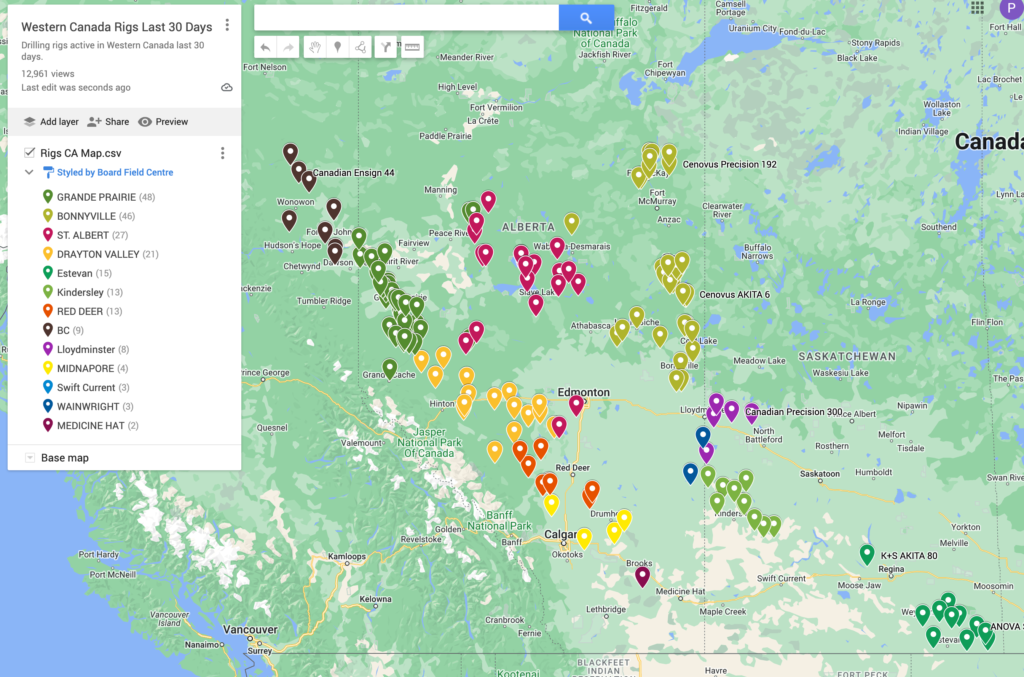
Task: Select the add directions tool
Action: click(x=386, y=47)
